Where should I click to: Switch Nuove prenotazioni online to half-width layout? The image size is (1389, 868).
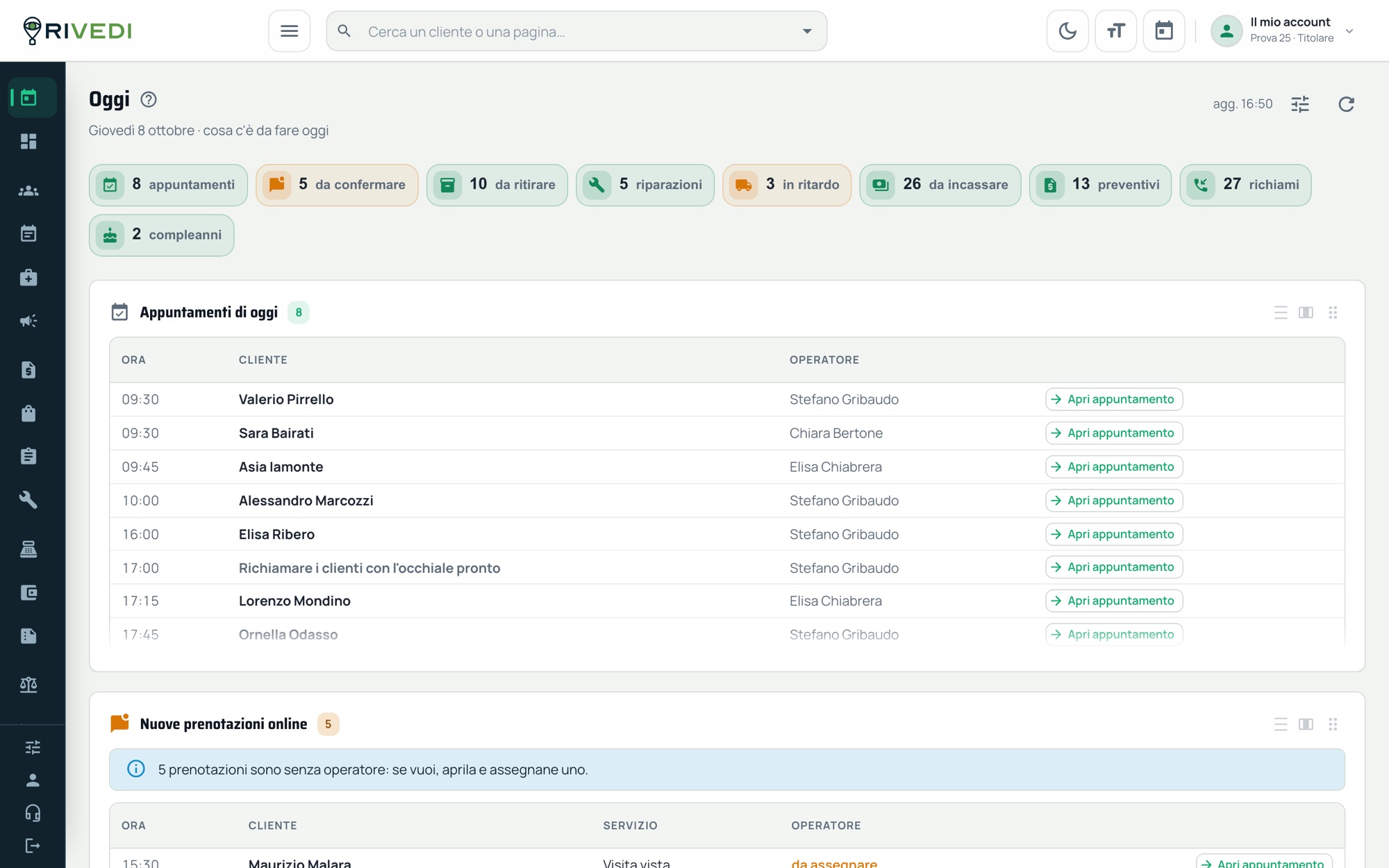pyautogui.click(x=1306, y=724)
